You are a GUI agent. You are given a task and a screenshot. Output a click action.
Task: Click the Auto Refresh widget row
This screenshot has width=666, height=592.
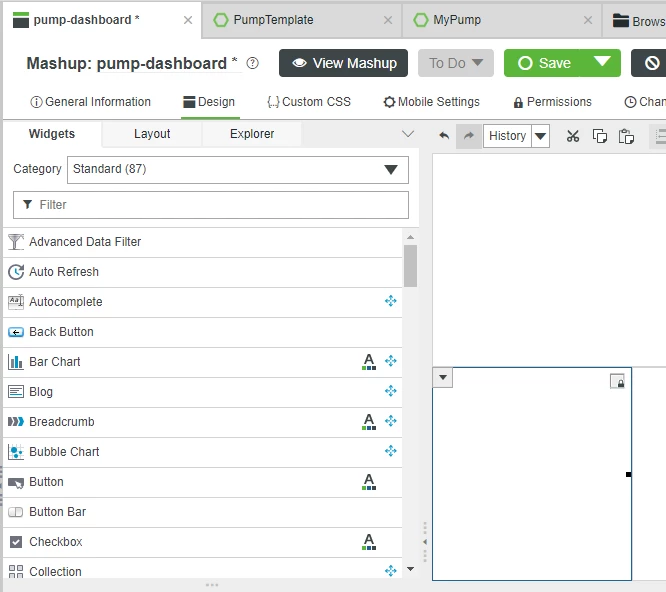pos(203,272)
